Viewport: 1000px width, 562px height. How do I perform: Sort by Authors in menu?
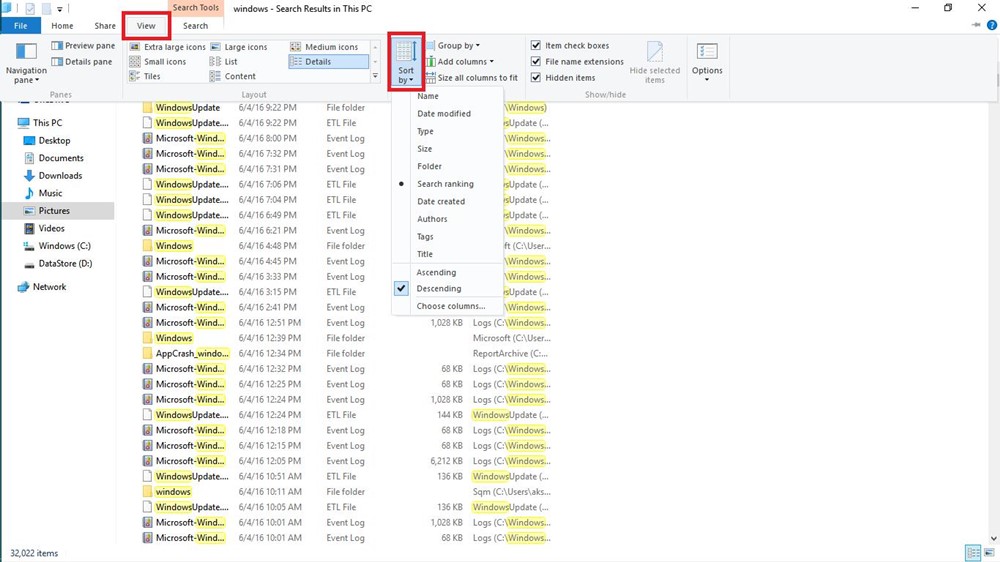432,219
